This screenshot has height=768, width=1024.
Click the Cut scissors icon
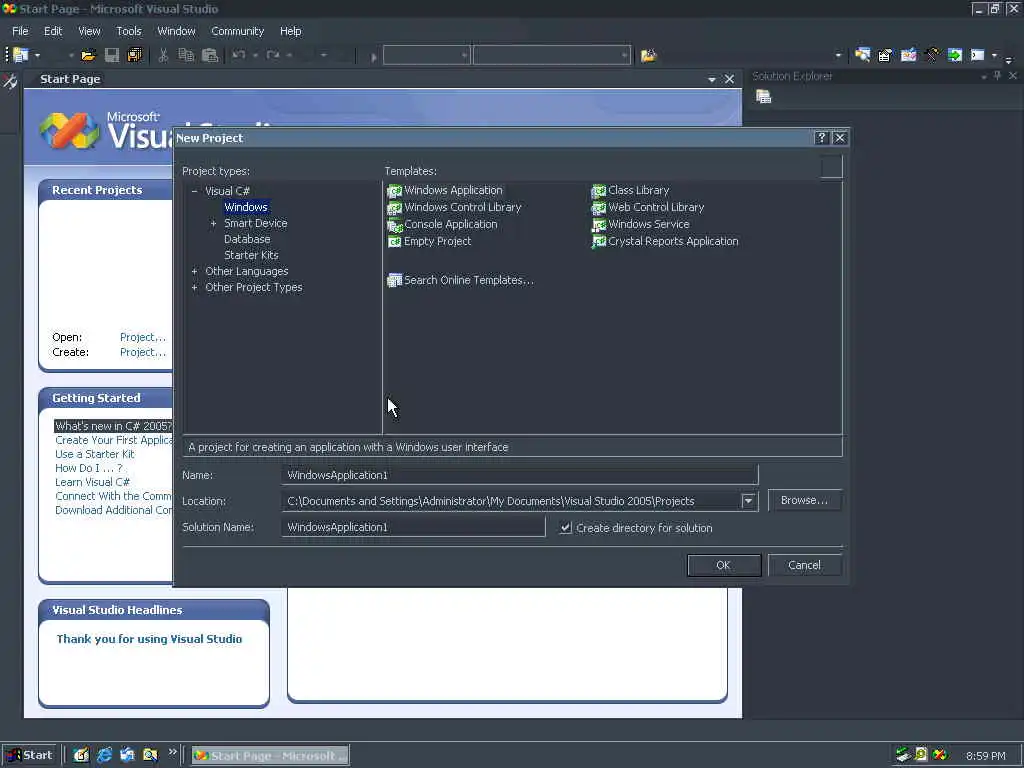click(163, 56)
